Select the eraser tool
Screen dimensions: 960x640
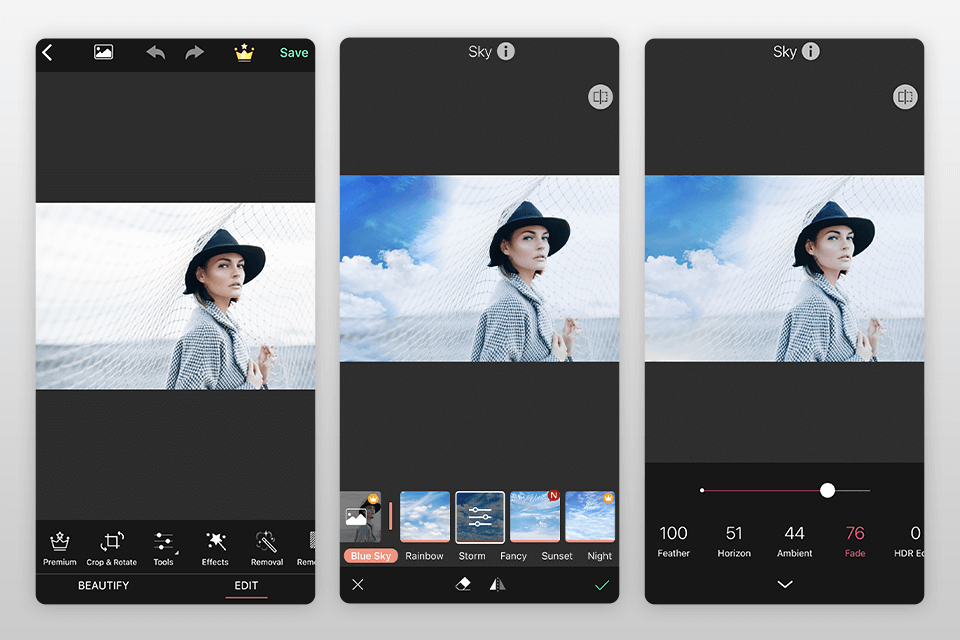463,585
